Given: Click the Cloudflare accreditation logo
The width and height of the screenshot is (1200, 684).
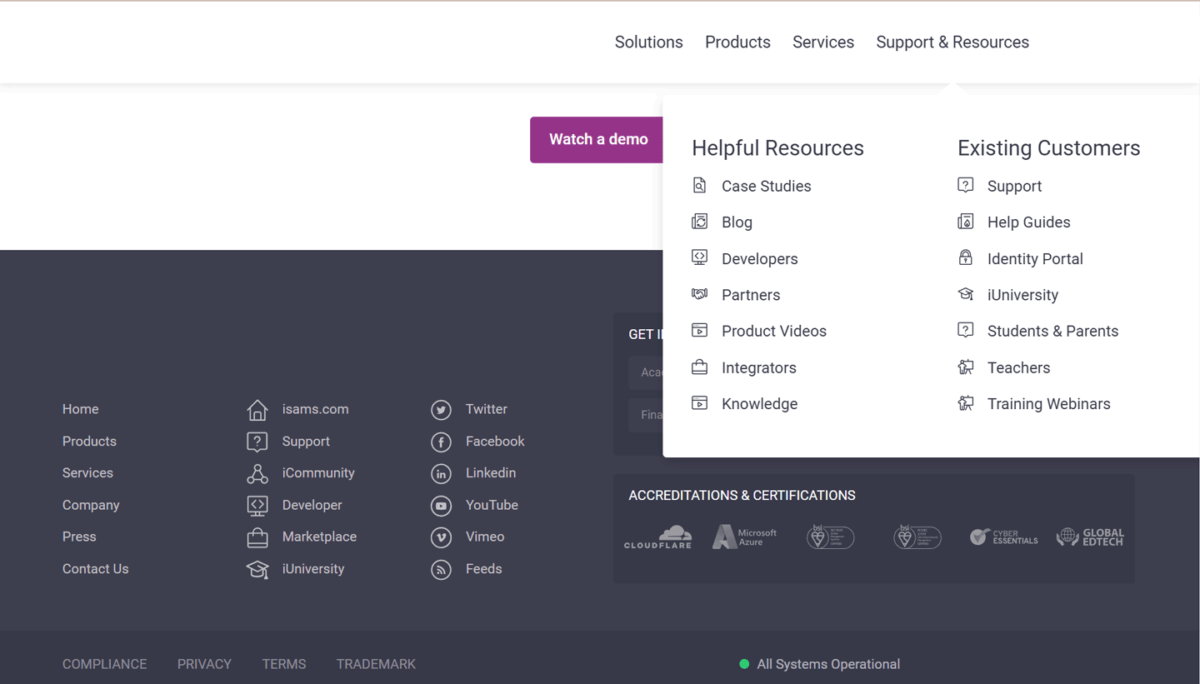Looking at the screenshot, I should pyautogui.click(x=658, y=536).
